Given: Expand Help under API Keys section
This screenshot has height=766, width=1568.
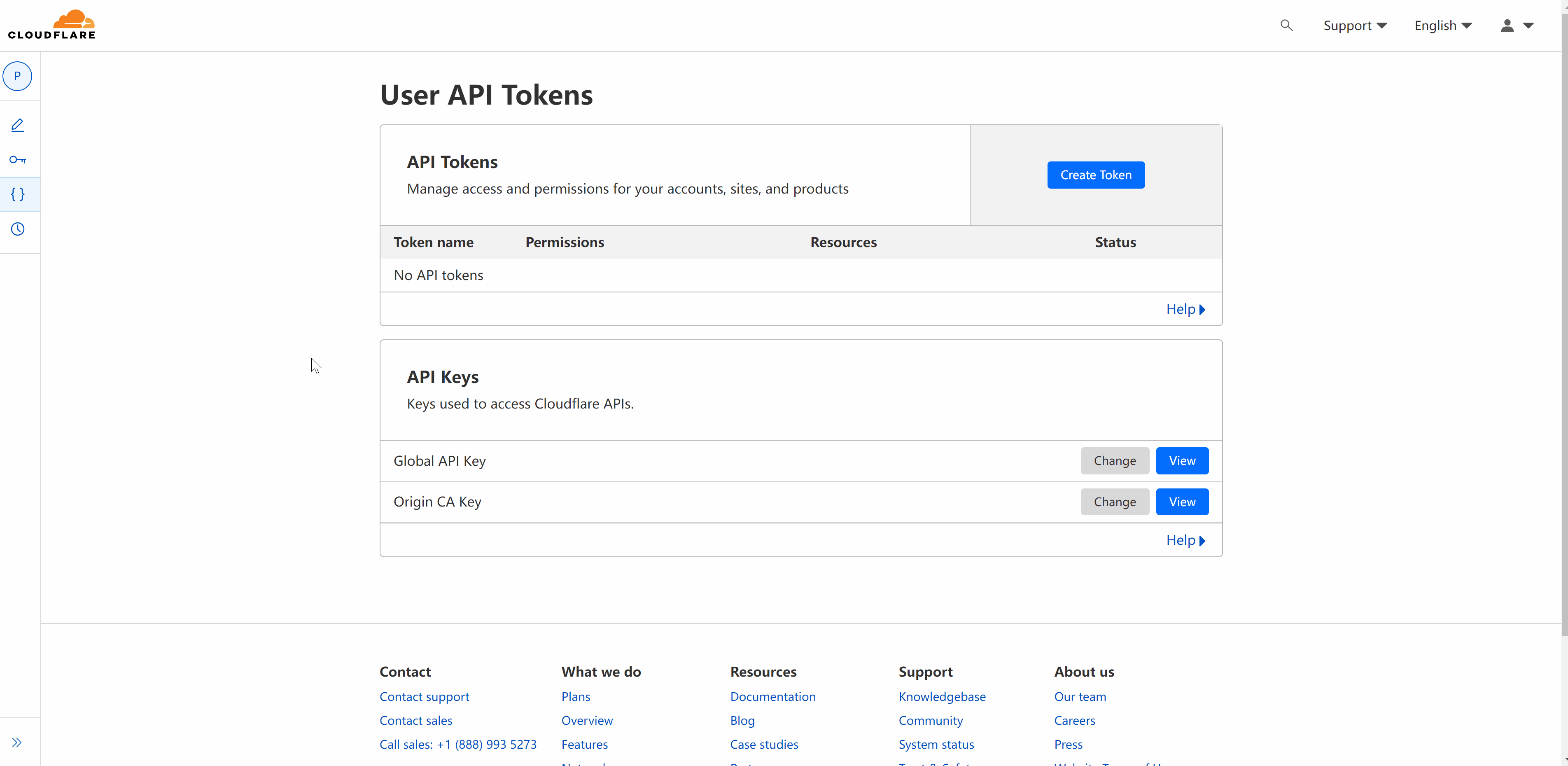Looking at the screenshot, I should pyautogui.click(x=1185, y=540).
